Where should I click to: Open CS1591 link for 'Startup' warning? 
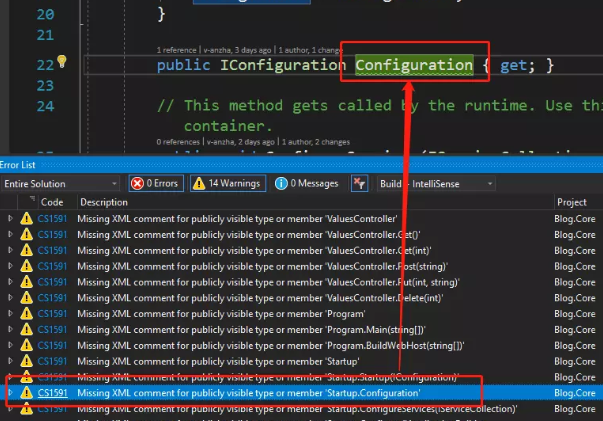pyautogui.click(x=52, y=361)
